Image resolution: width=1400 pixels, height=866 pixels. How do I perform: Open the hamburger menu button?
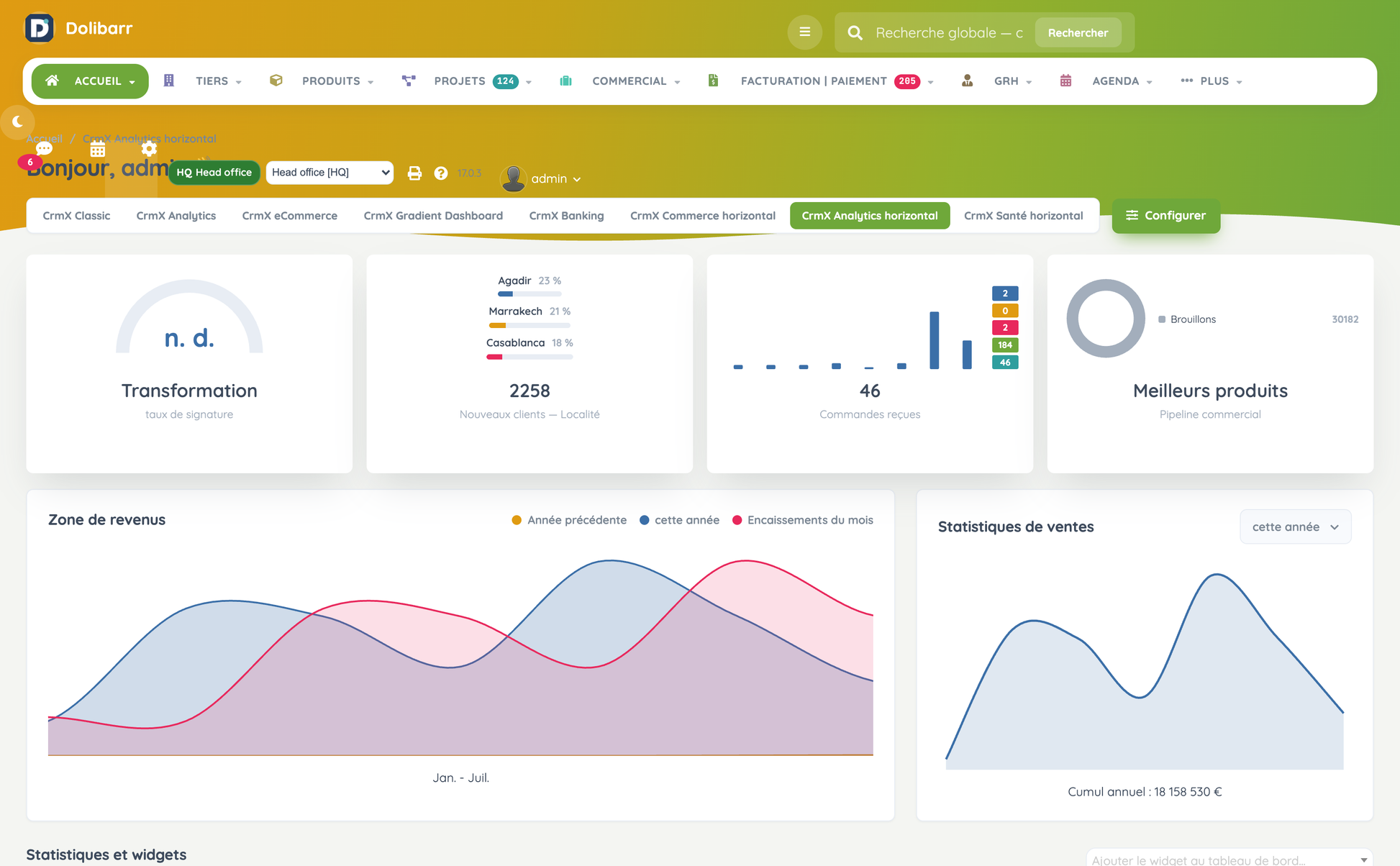click(804, 32)
